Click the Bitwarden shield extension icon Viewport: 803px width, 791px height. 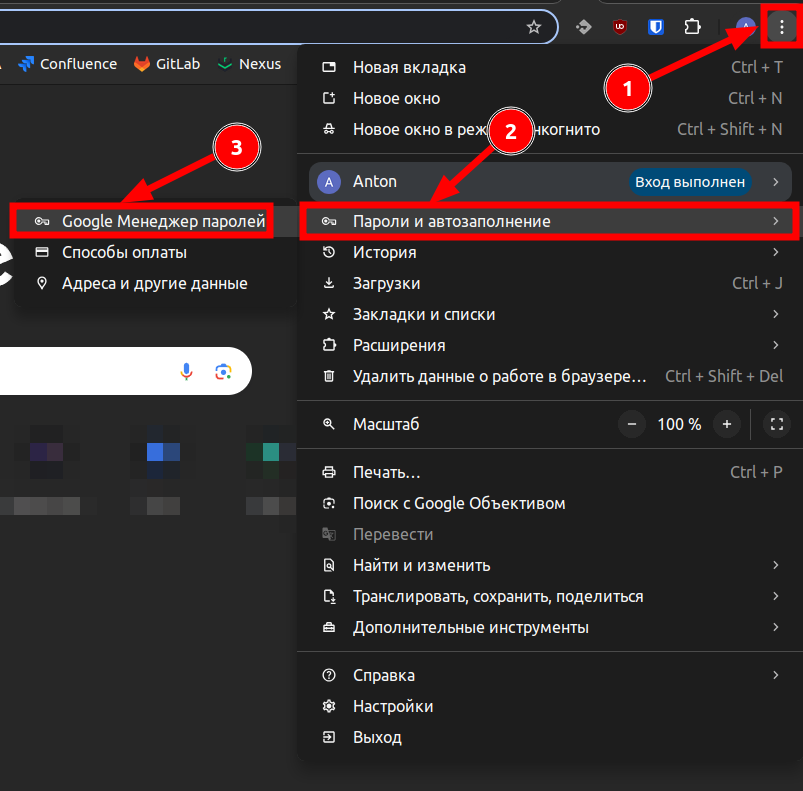pos(656,27)
